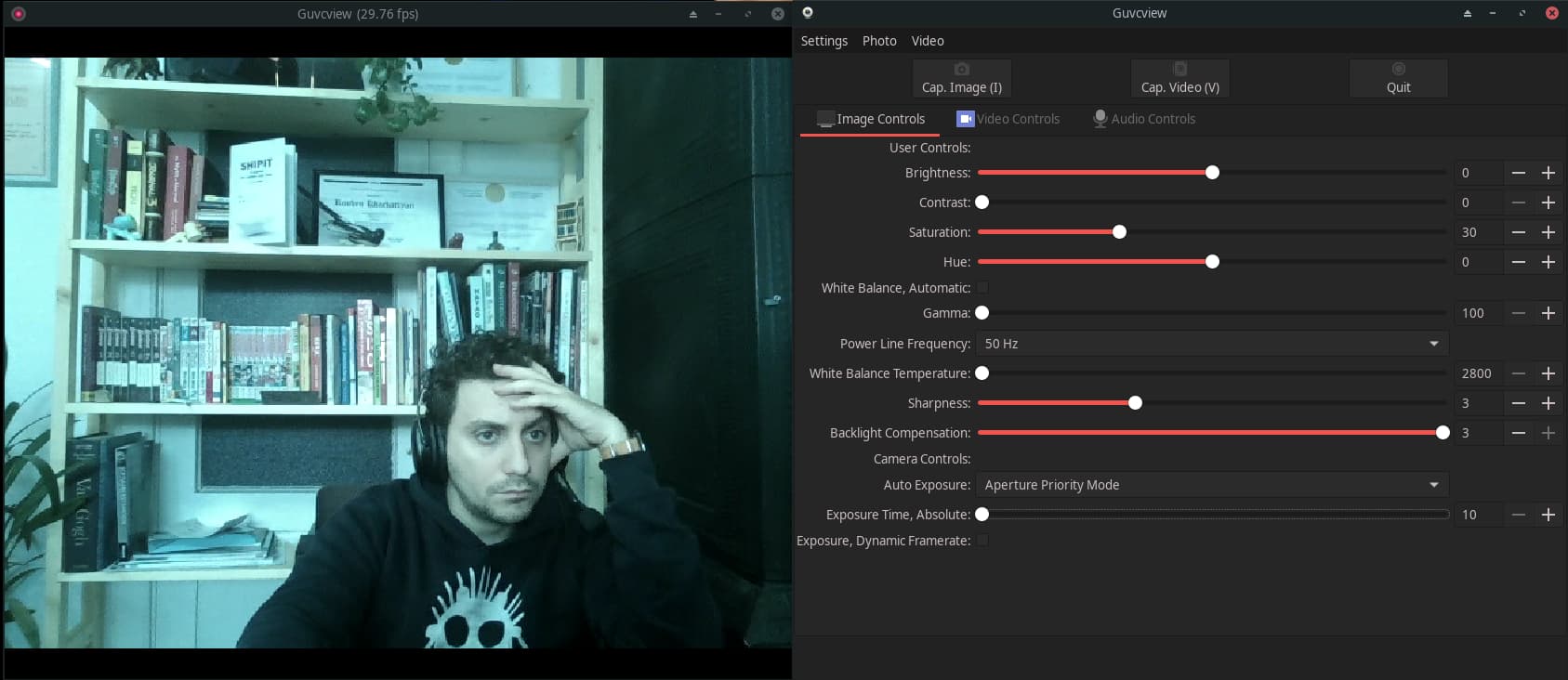
Task: Decrease Sharpness with its minus button
Action: click(1519, 403)
